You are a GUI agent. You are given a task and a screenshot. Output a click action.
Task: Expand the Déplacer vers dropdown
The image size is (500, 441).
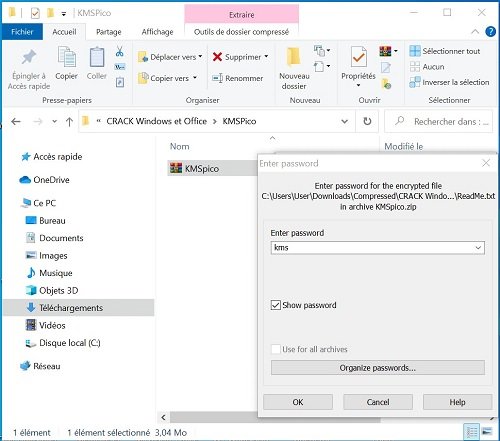click(200, 57)
